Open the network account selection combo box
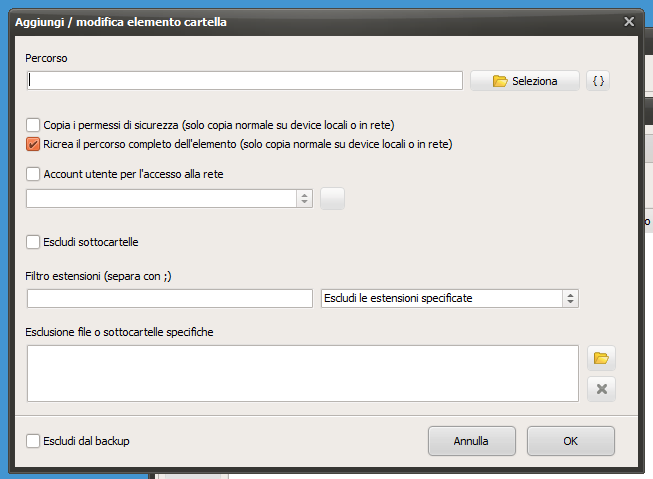Viewport: 653px width, 479px height. click(169, 198)
